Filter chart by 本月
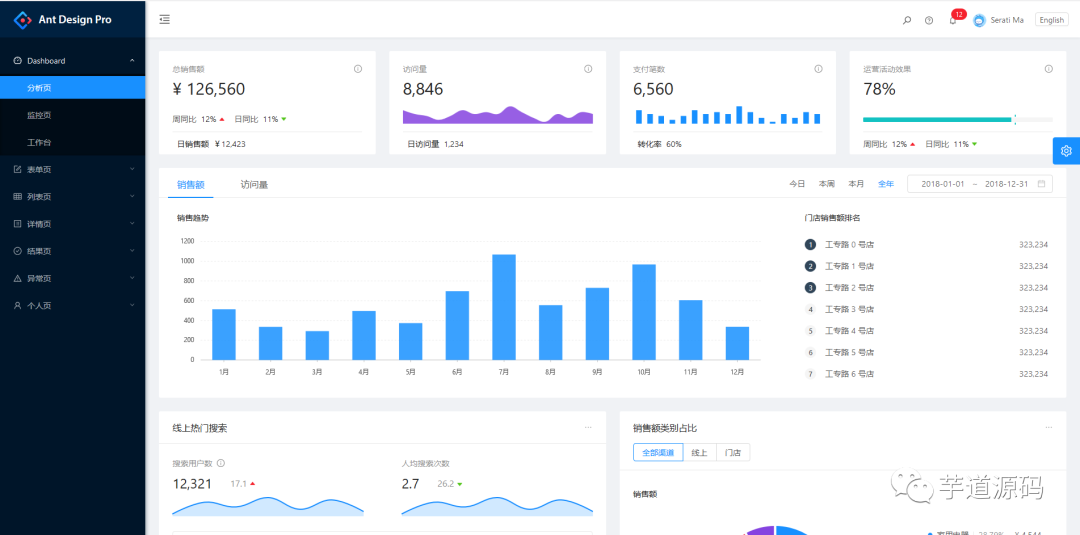The image size is (1080, 535). tap(856, 184)
